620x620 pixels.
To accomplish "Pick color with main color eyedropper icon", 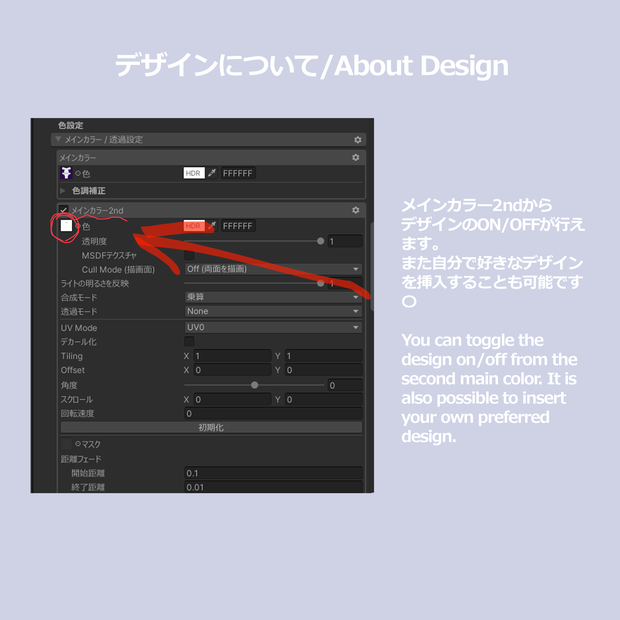I will point(212,173).
